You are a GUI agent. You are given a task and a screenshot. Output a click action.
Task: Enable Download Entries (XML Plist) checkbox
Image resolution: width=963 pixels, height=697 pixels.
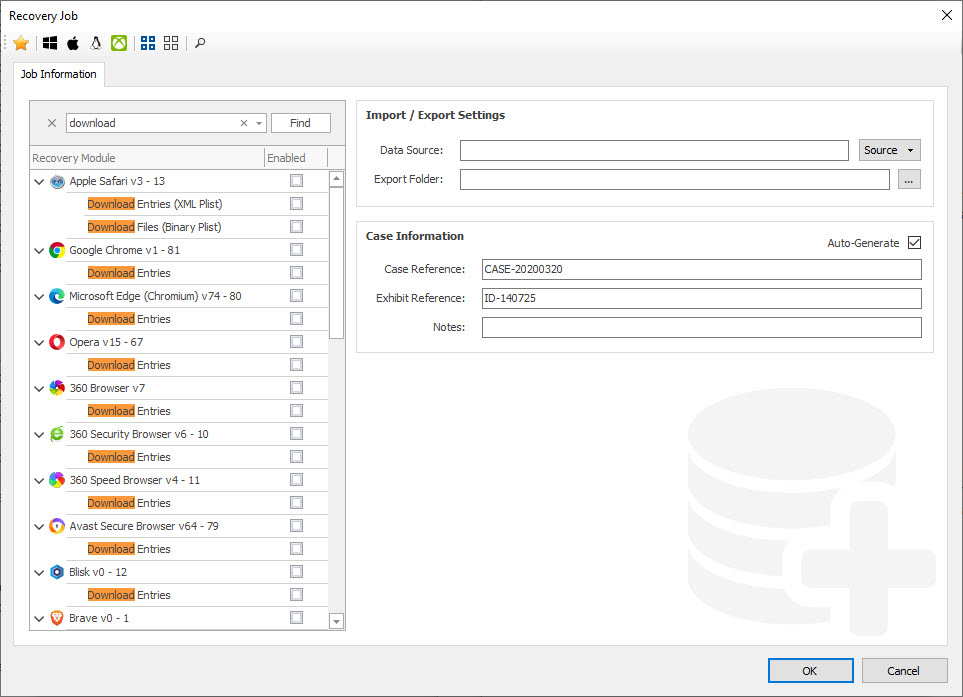coord(297,203)
